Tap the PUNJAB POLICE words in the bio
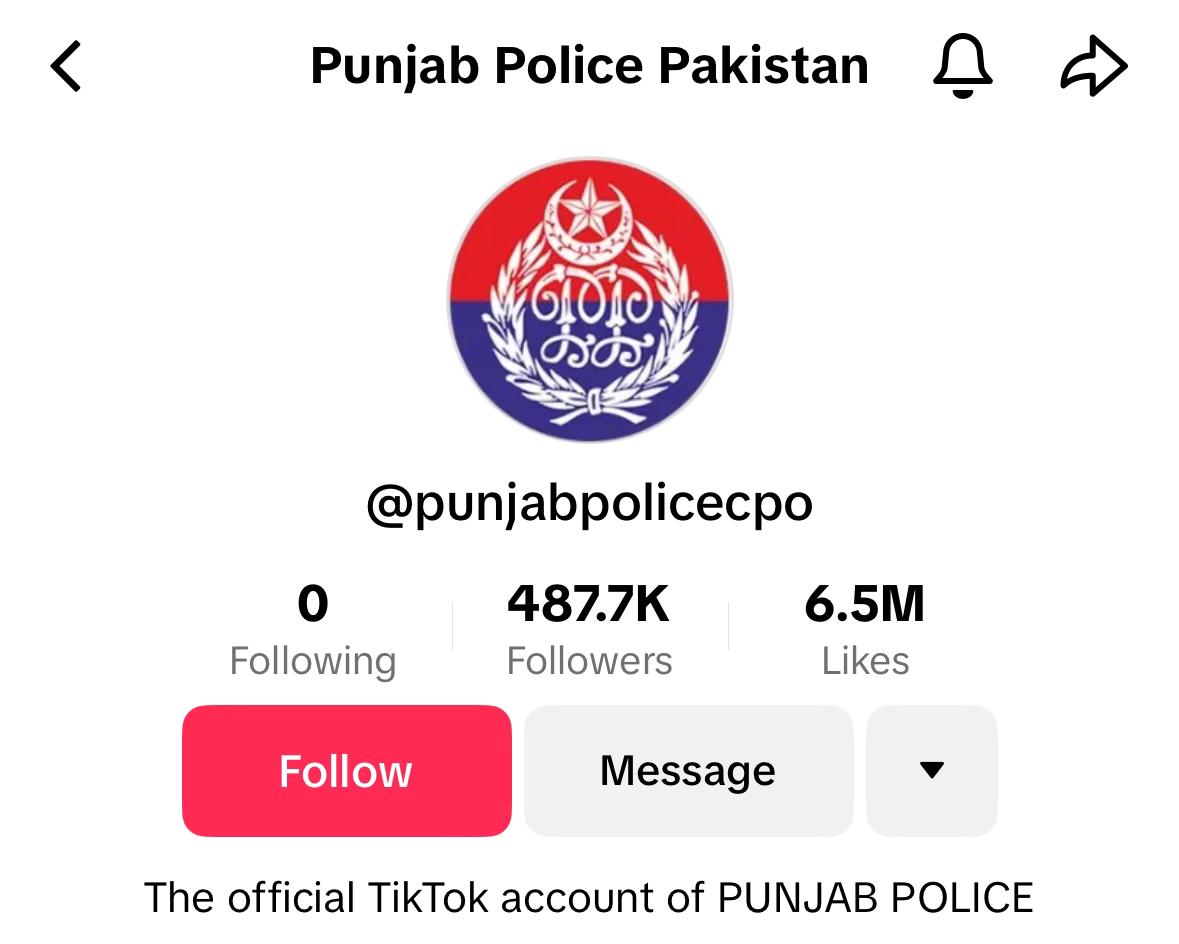The width and height of the screenshot is (1179, 944). pos(876,897)
